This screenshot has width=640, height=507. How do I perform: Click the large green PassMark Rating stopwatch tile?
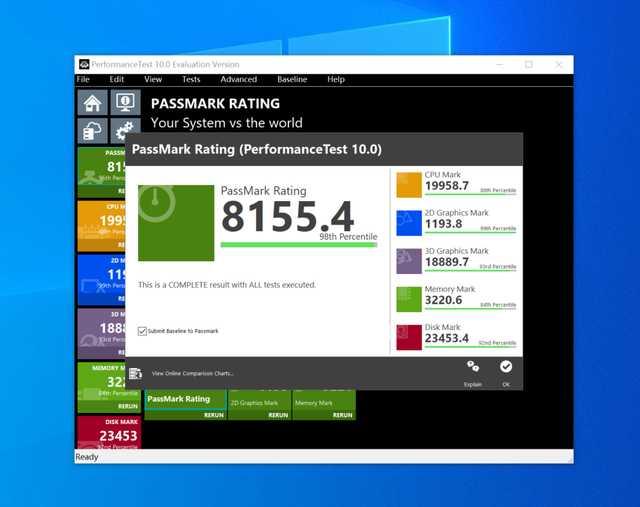click(176, 223)
